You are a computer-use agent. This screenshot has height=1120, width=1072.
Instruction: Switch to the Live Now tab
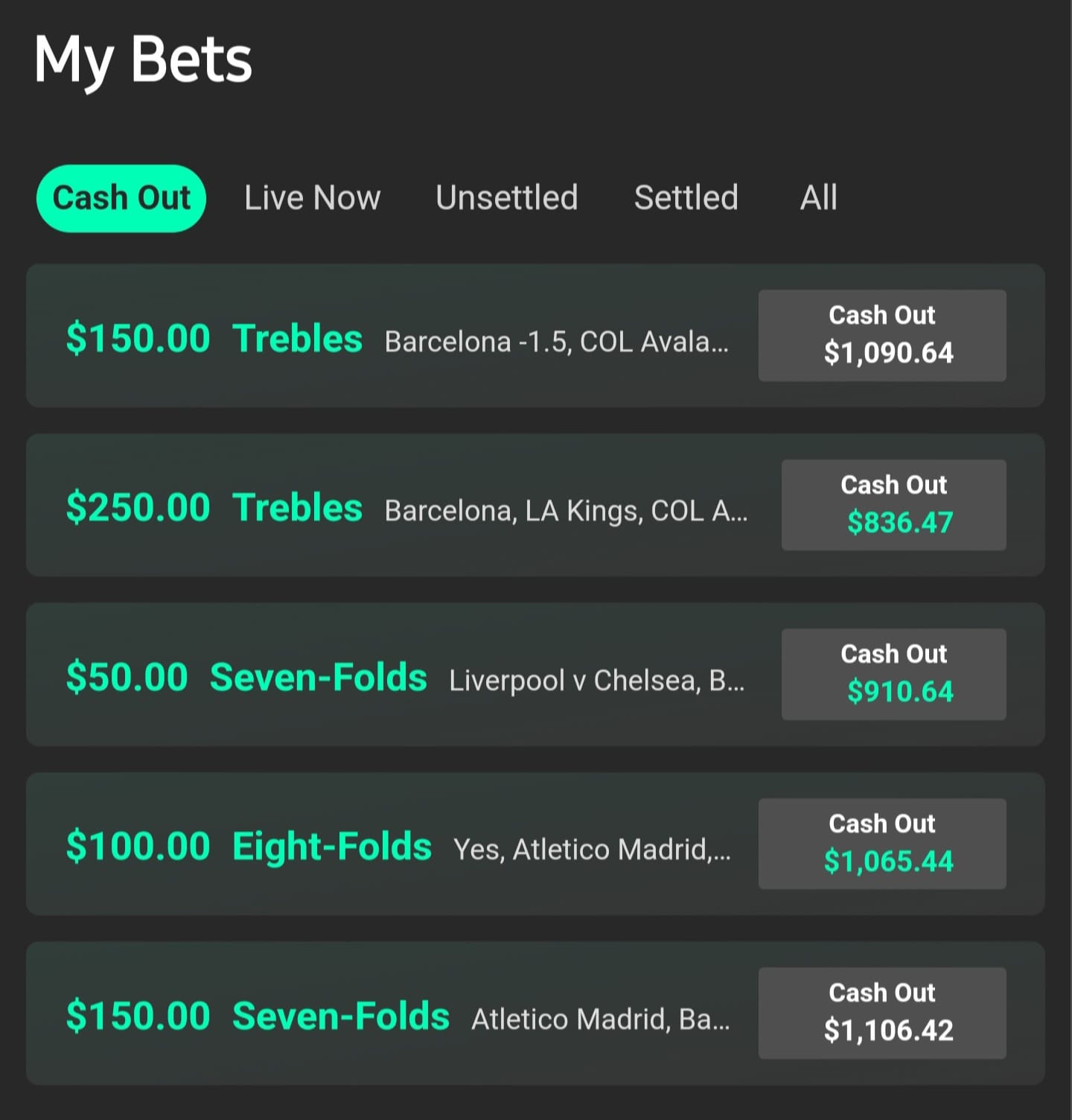tap(312, 198)
